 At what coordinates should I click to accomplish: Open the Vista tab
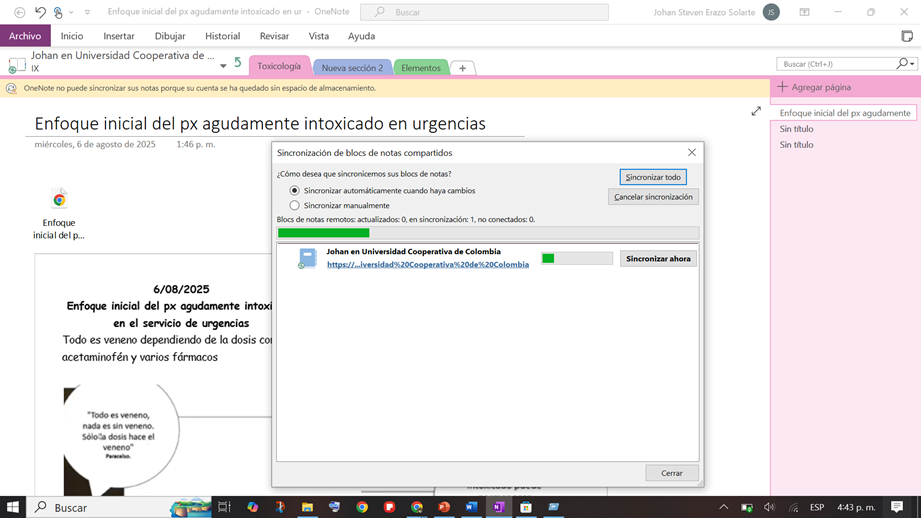319,36
